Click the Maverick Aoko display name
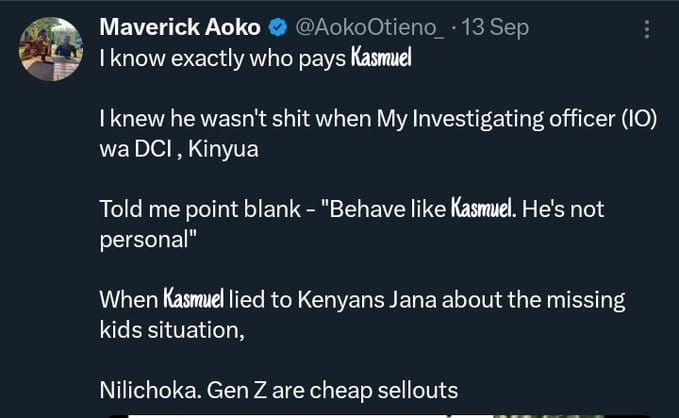 click(x=180, y=27)
